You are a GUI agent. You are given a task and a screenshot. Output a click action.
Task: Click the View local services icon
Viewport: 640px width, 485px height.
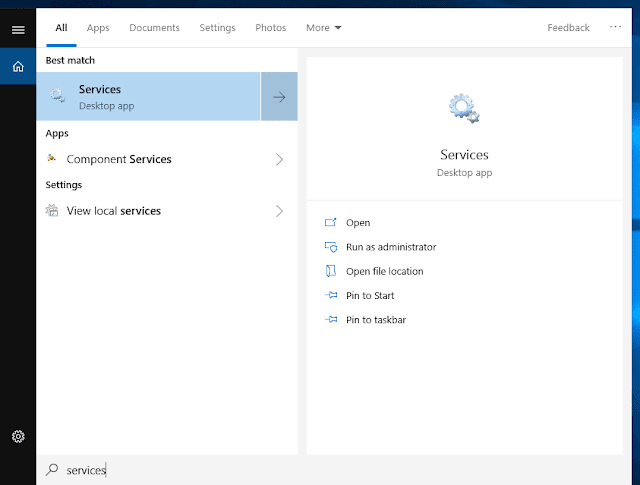point(52,211)
